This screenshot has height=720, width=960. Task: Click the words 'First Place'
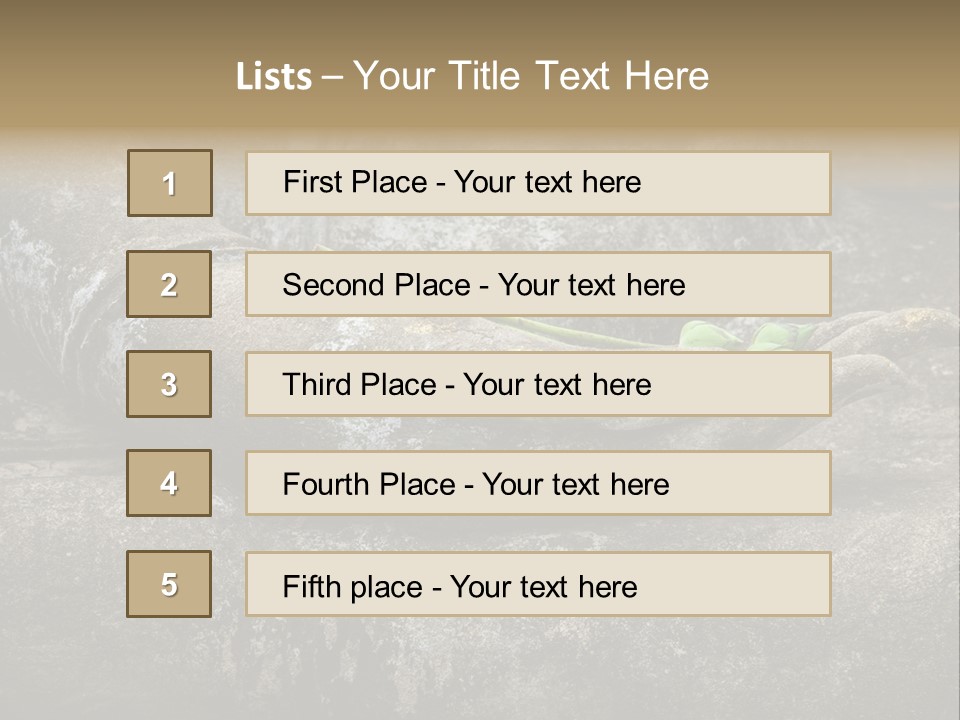[x=354, y=182]
